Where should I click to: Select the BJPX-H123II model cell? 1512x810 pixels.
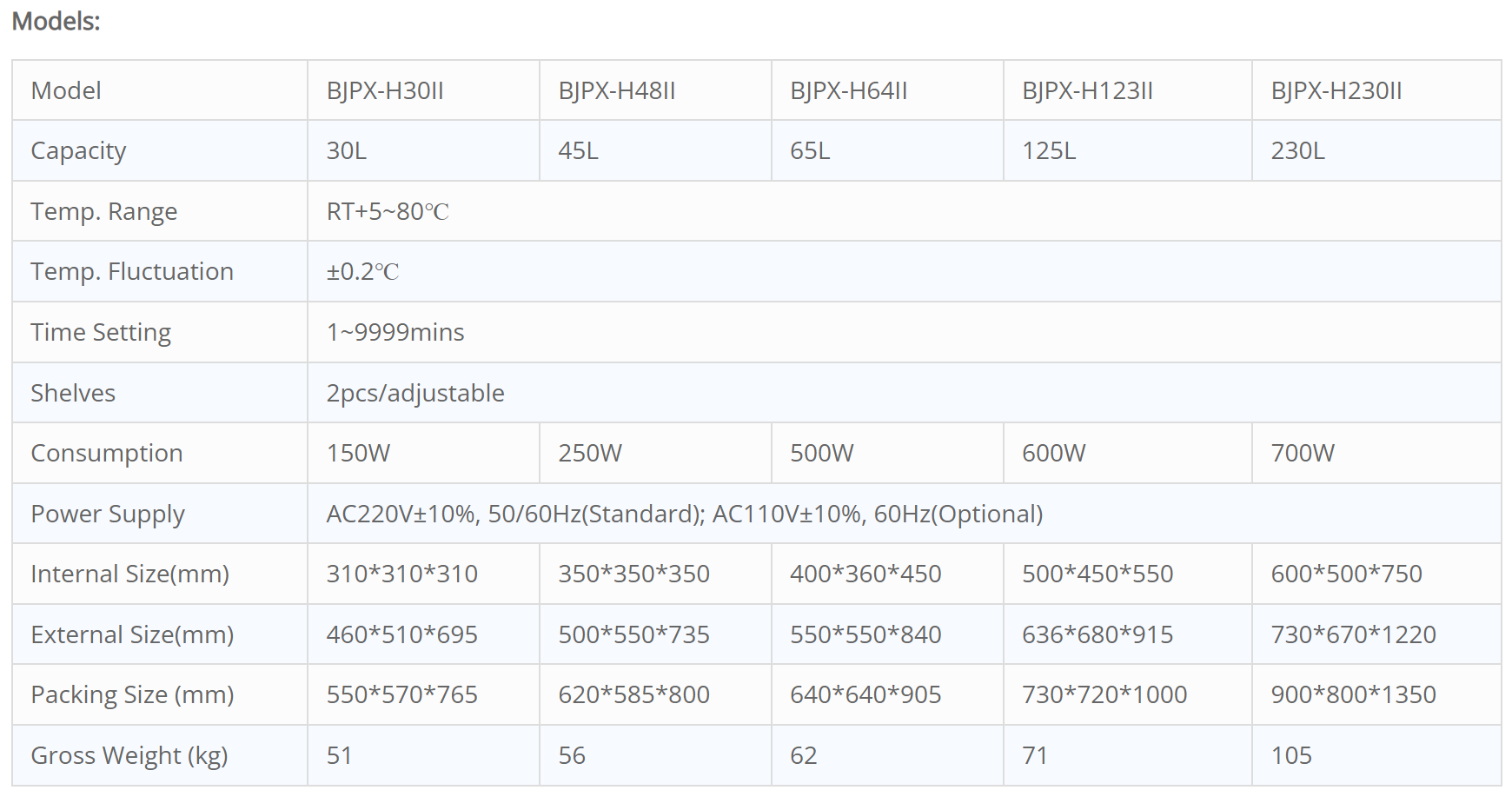pyautogui.click(x=1087, y=90)
